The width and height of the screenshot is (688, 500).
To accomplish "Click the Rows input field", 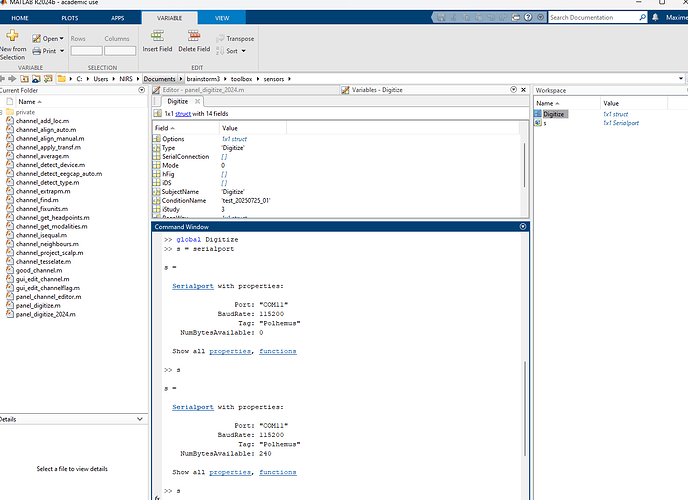I will click(x=86, y=51).
